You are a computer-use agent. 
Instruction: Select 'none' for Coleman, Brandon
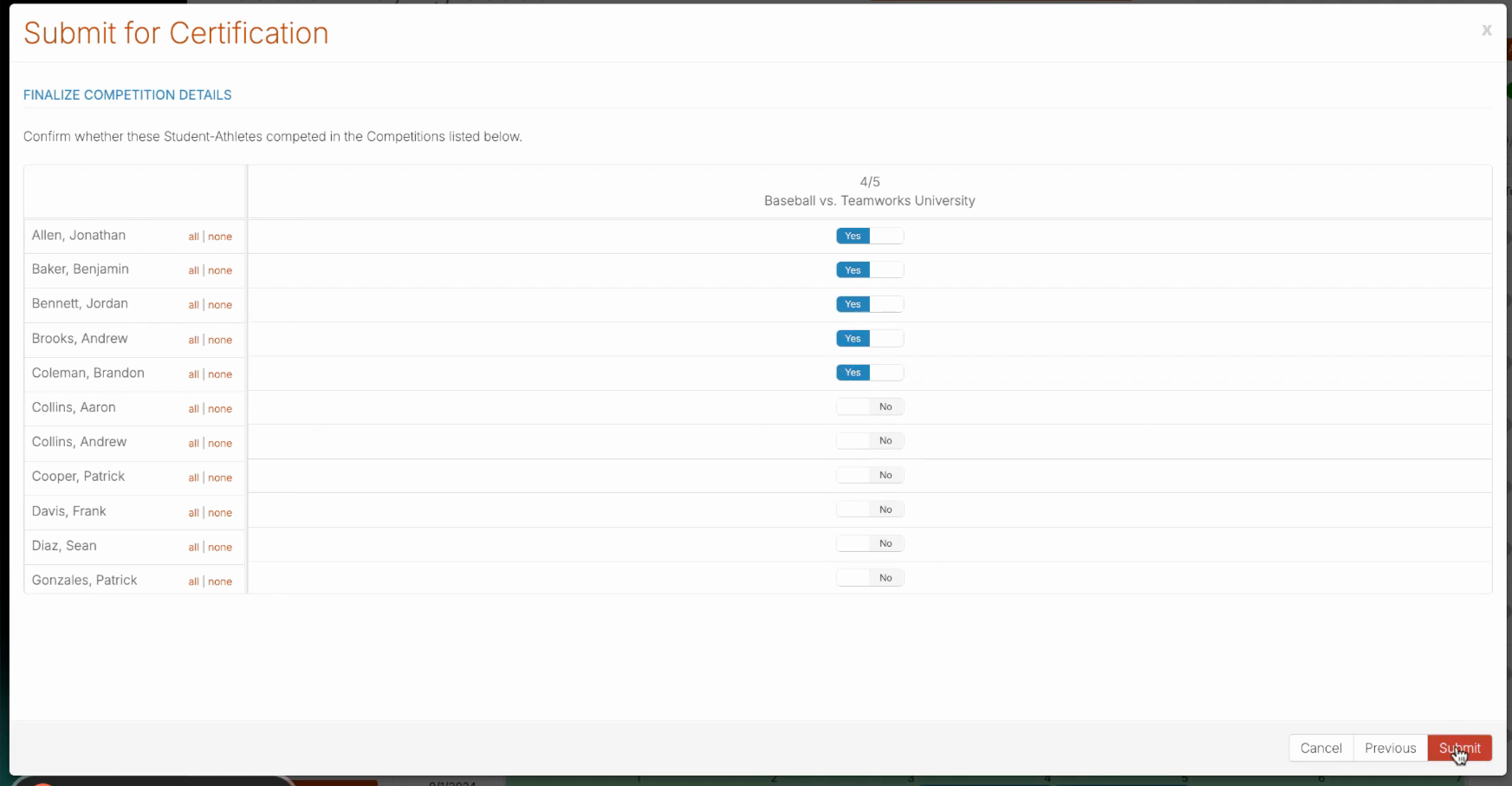click(x=220, y=374)
